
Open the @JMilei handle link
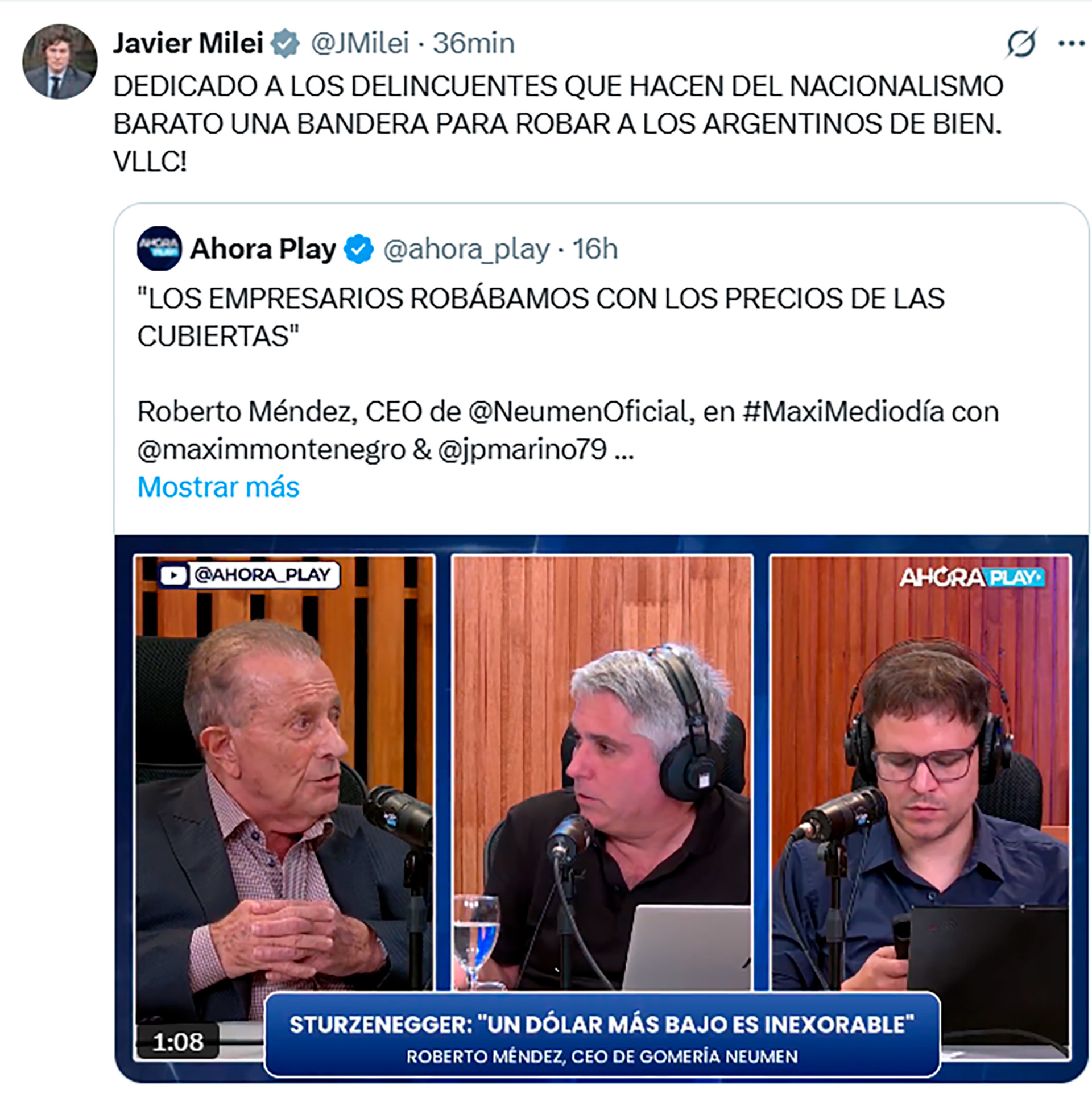coord(360,43)
